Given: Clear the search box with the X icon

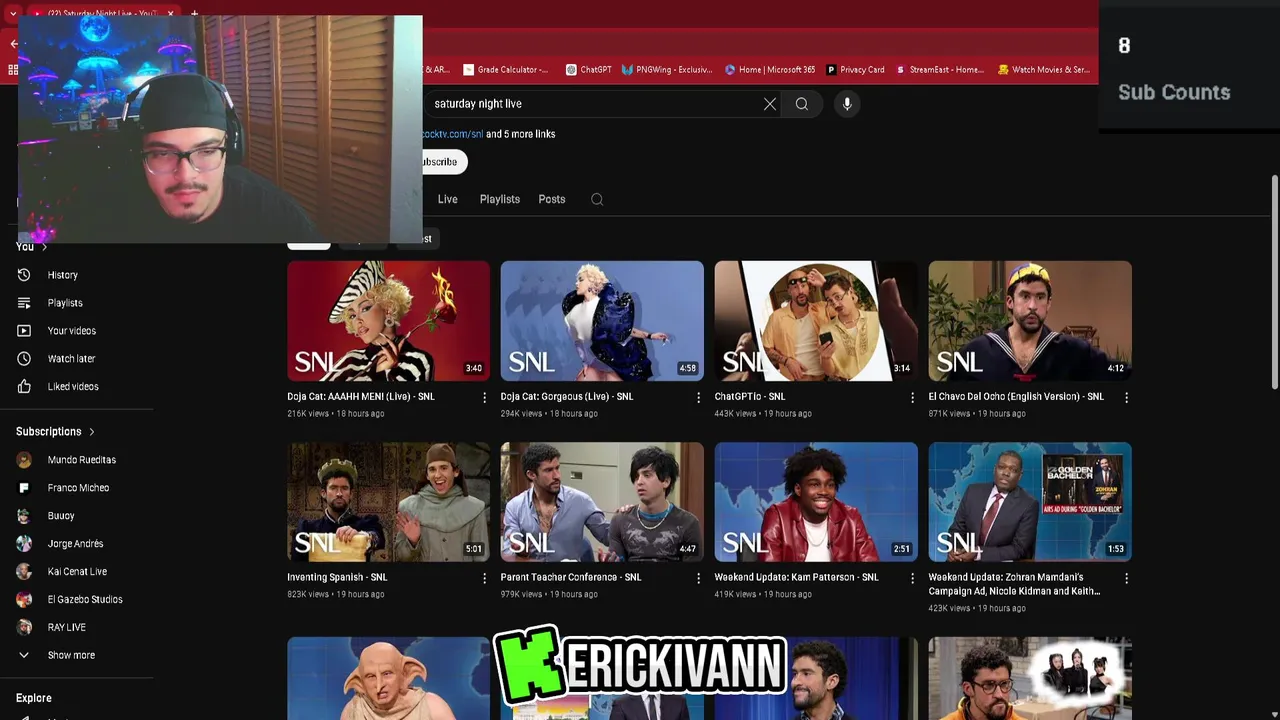Looking at the screenshot, I should click(x=770, y=104).
